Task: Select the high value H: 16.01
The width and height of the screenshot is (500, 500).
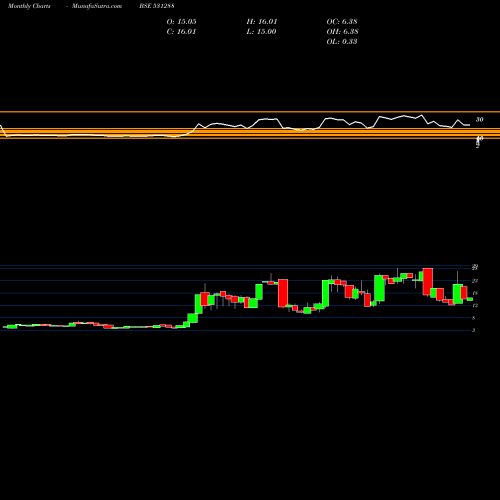Action: point(262,22)
